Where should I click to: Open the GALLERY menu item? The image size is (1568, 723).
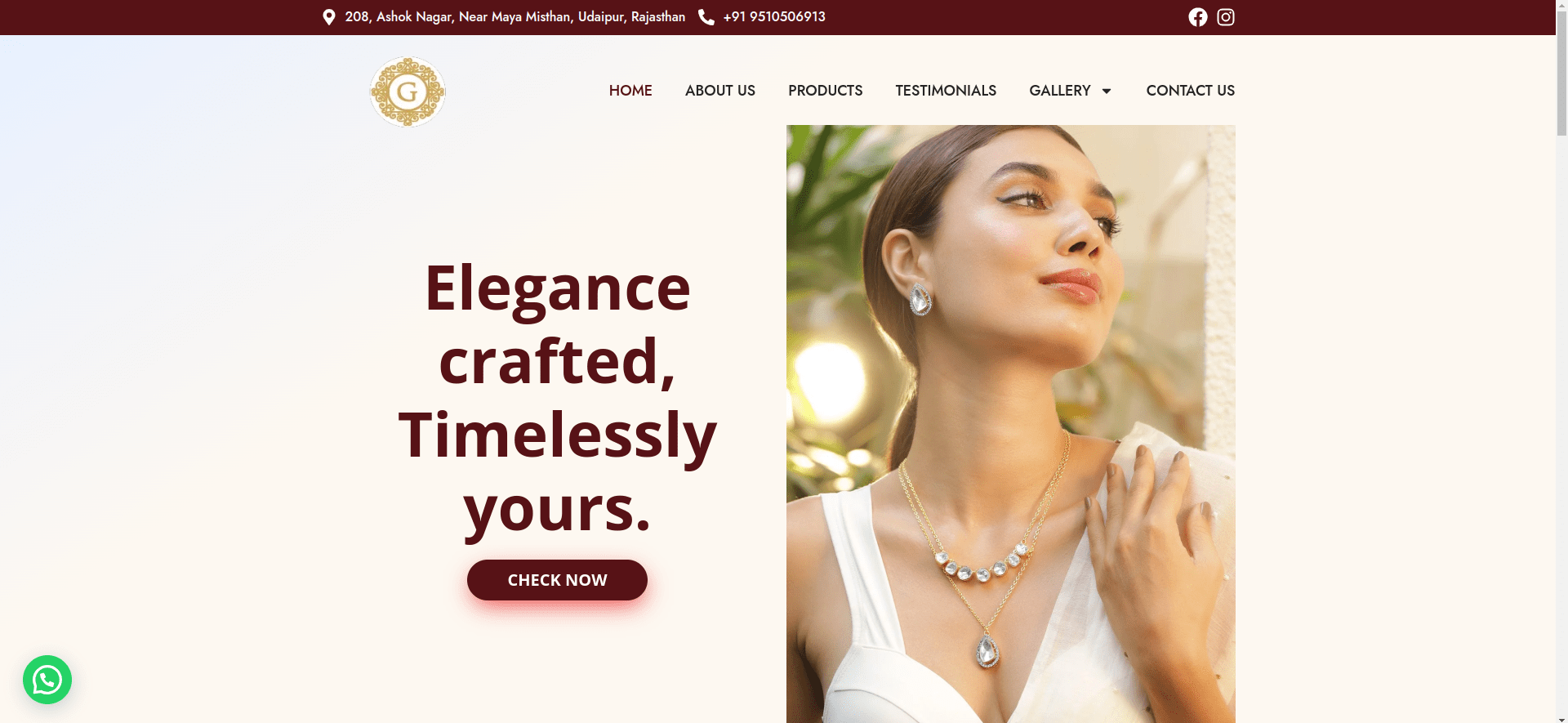pyautogui.click(x=1060, y=91)
